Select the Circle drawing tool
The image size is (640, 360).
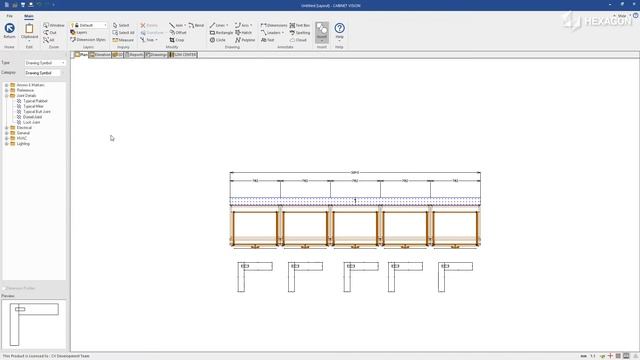click(x=218, y=40)
